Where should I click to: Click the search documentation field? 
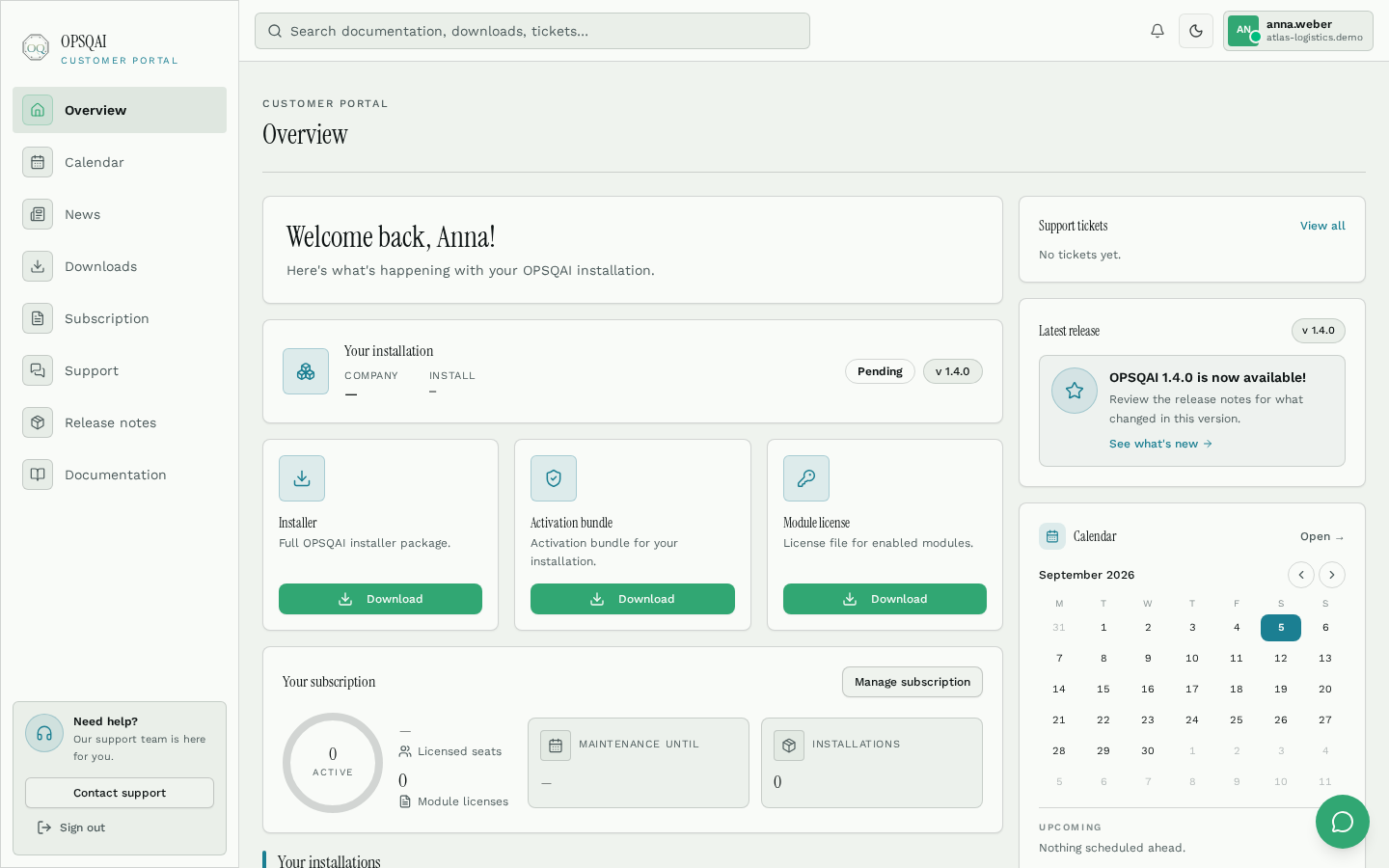pyautogui.click(x=532, y=31)
